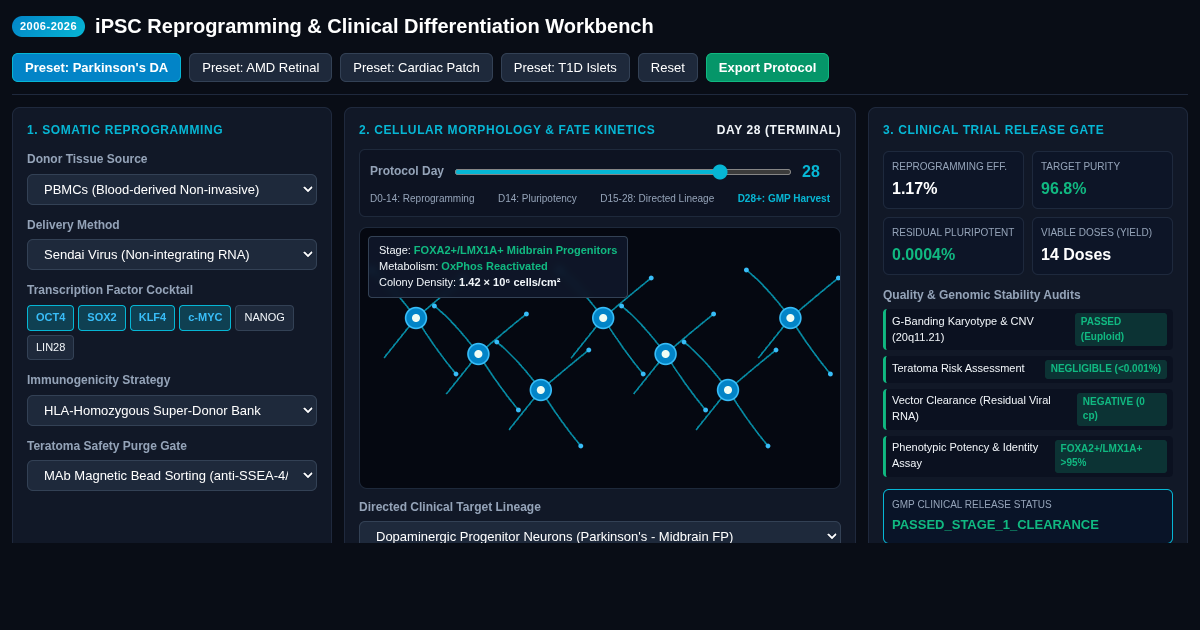
Task: Click the Metabolism: OxPhos Reactivated text
Action: pyautogui.click(x=463, y=266)
